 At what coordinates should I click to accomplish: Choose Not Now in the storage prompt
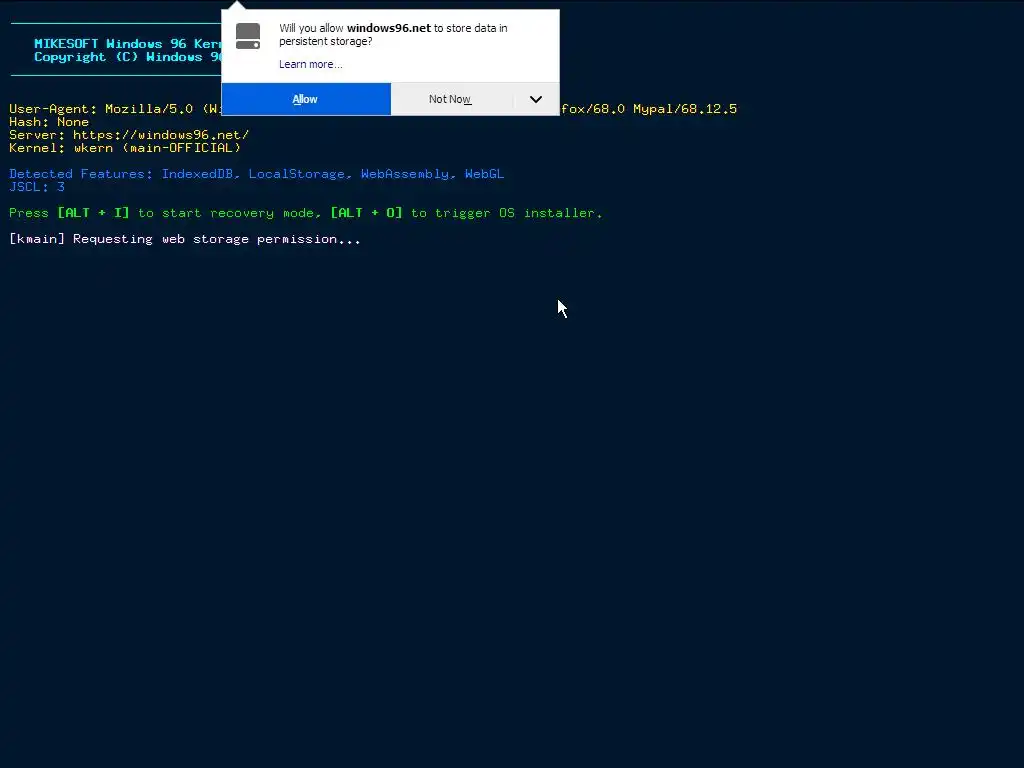coord(450,99)
